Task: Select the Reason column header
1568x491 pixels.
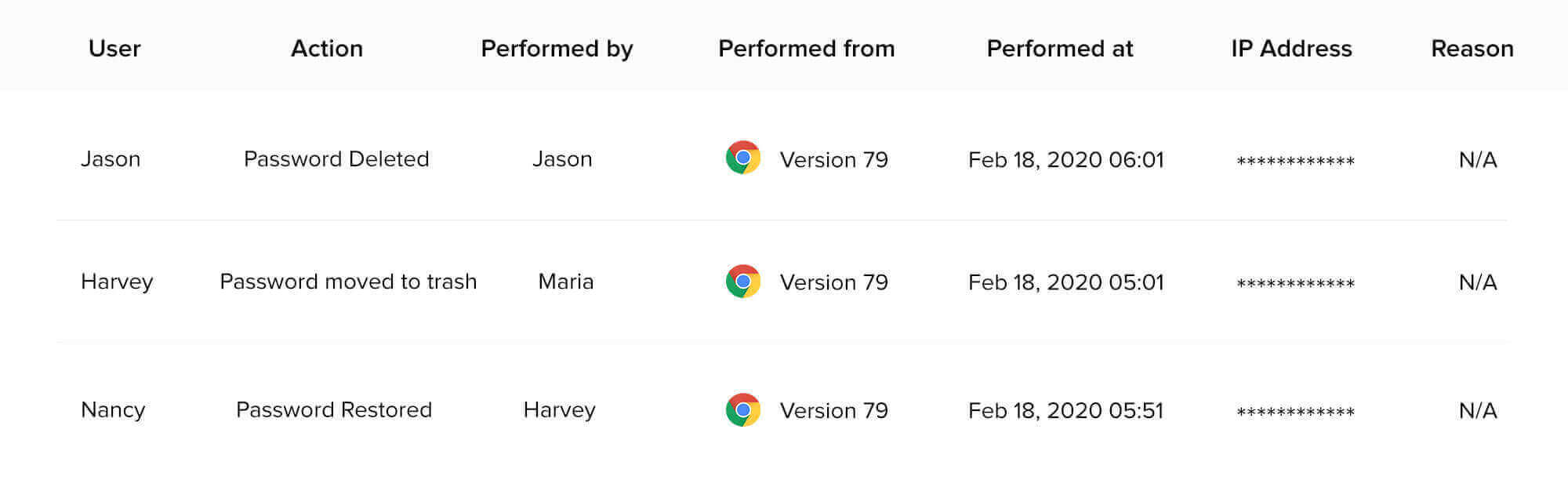Action: click(1472, 49)
